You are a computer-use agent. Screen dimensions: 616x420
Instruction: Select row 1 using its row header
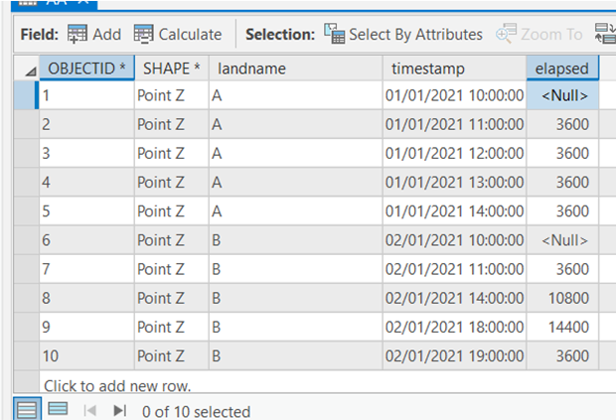click(x=25, y=96)
